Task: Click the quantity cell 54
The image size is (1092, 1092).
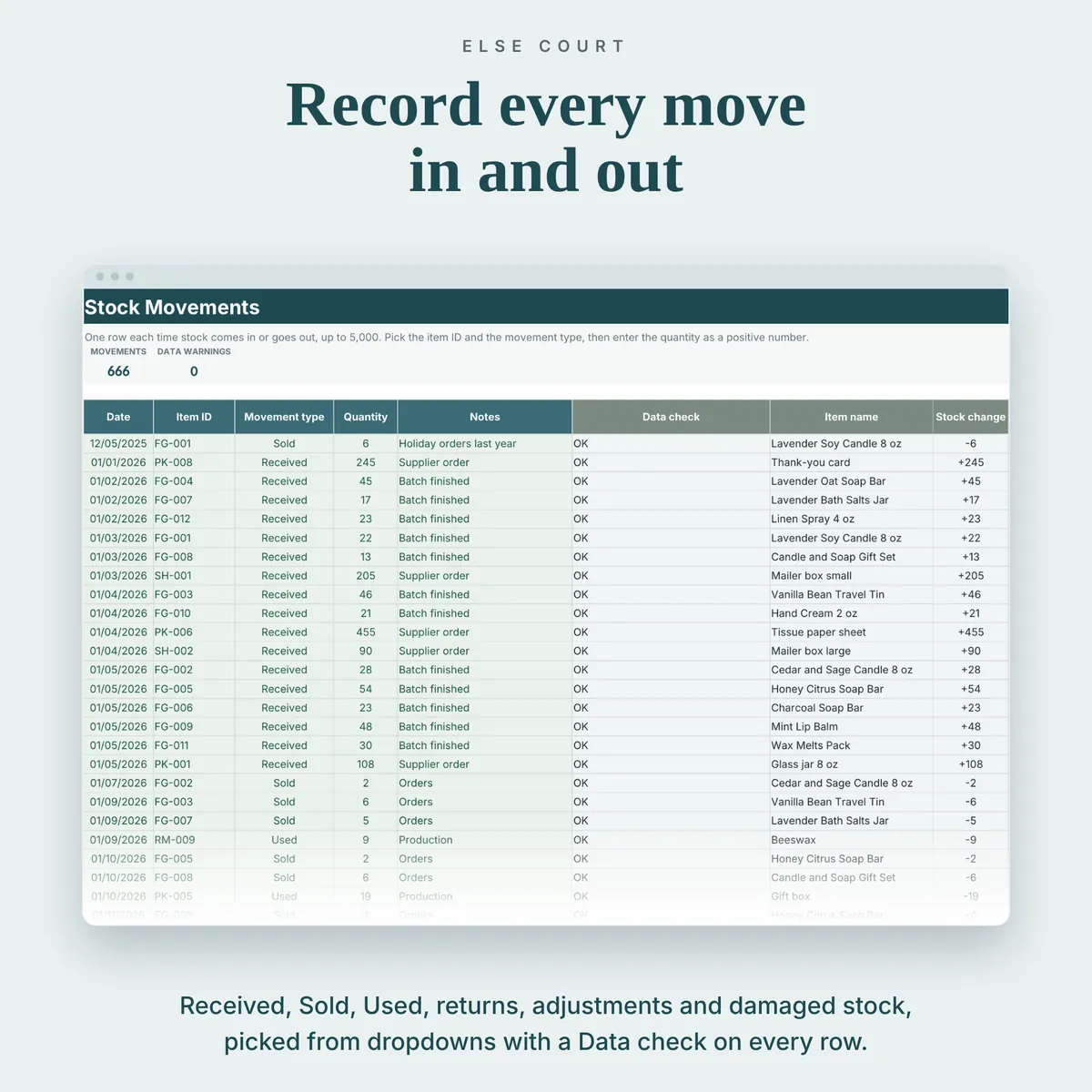Action: tap(366, 689)
